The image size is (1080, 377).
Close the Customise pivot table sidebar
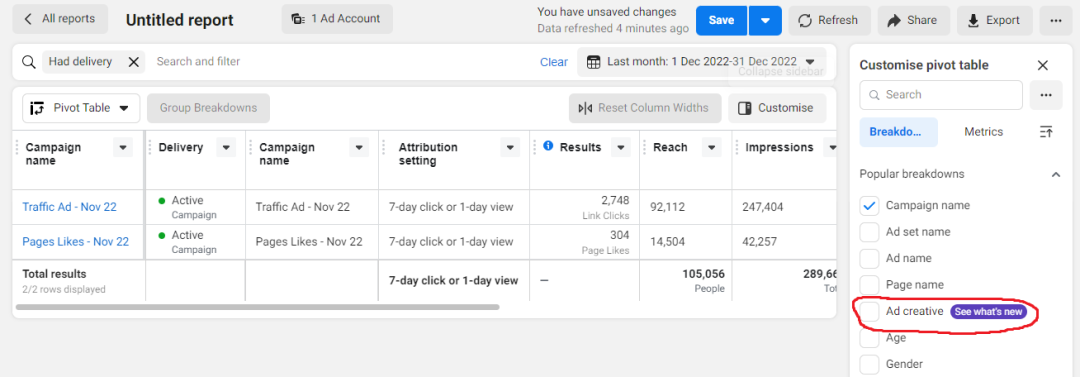1043,65
